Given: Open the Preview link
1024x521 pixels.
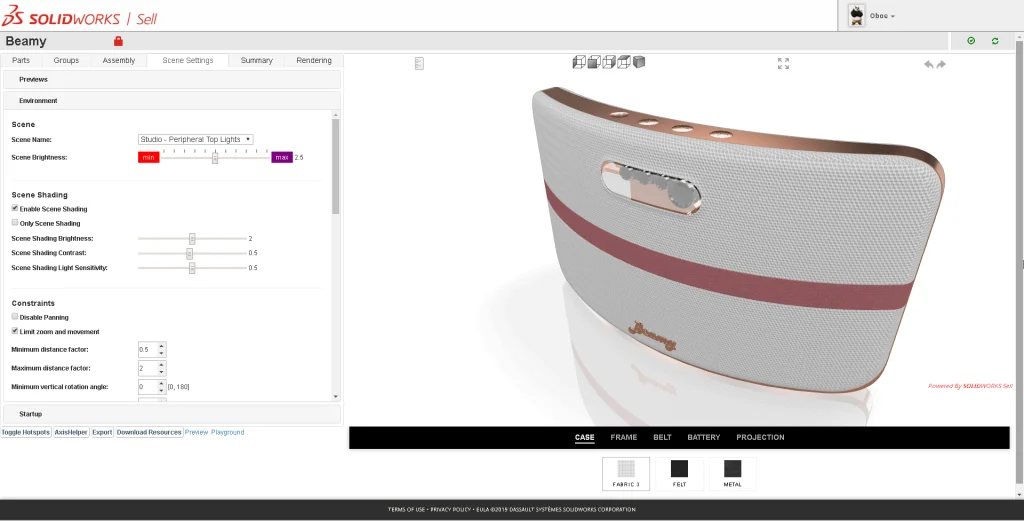Looking at the screenshot, I should [196, 432].
